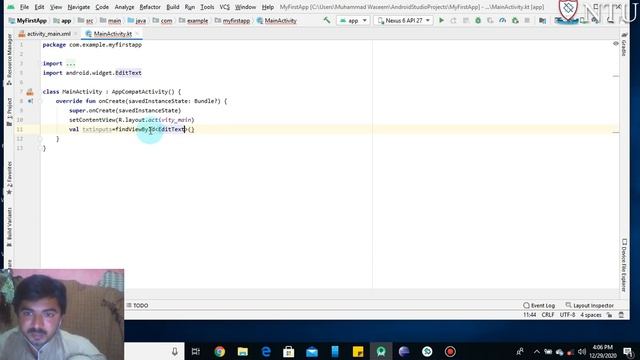Close the MainActivity.kt tab
Viewport: 640px width, 360px height.
[137, 33]
